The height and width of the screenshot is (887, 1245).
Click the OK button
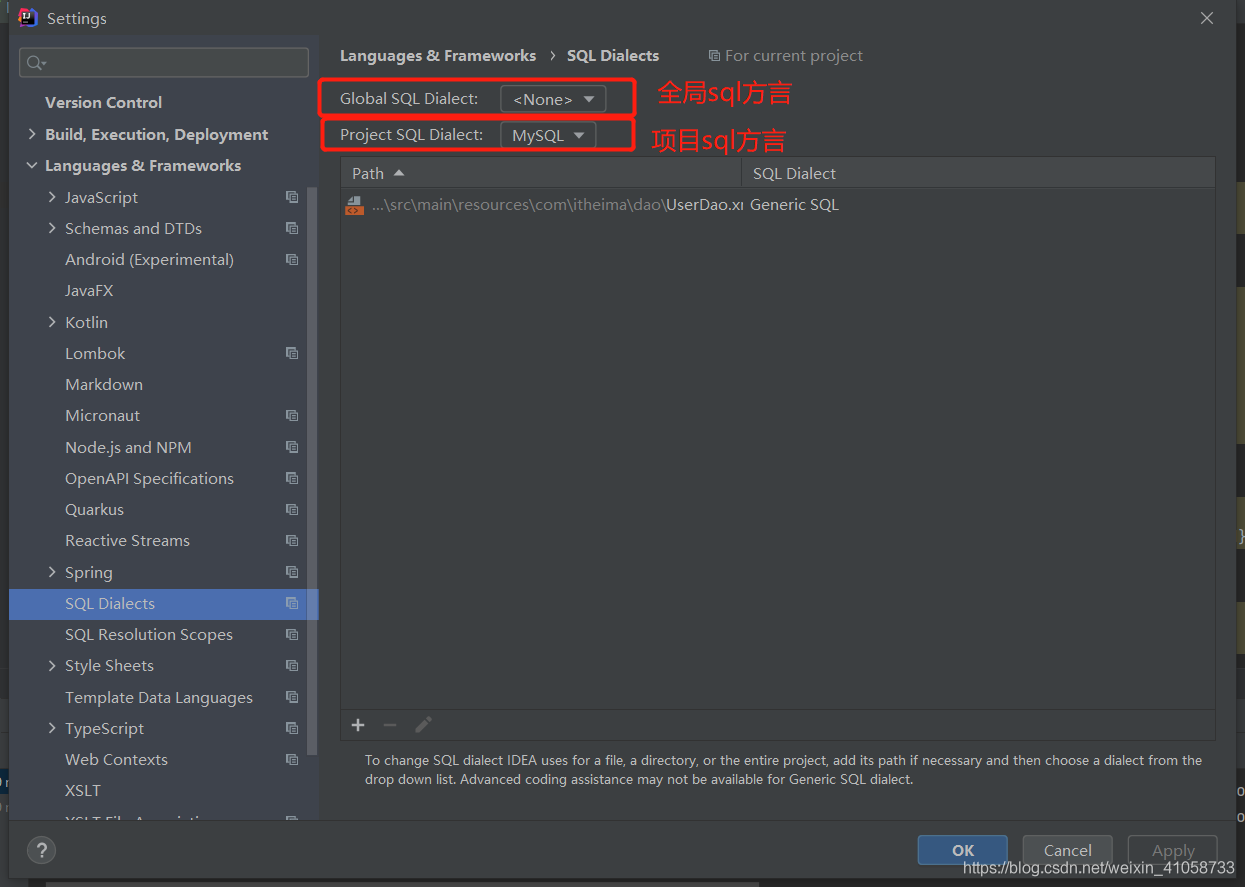tap(962, 850)
